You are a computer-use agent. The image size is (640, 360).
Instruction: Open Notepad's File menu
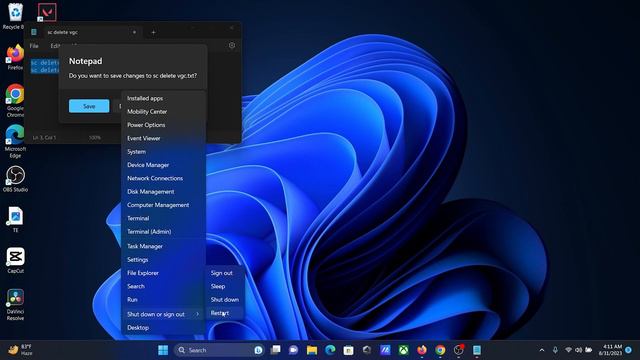[x=34, y=46]
